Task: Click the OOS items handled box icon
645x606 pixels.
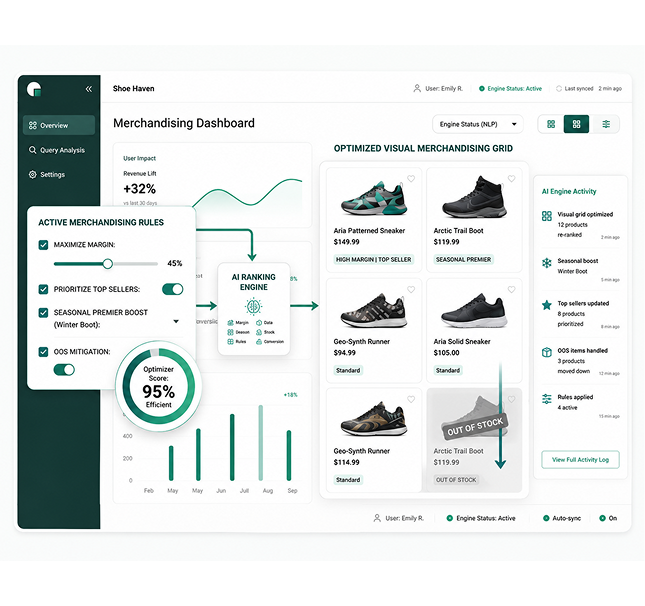Action: (547, 352)
